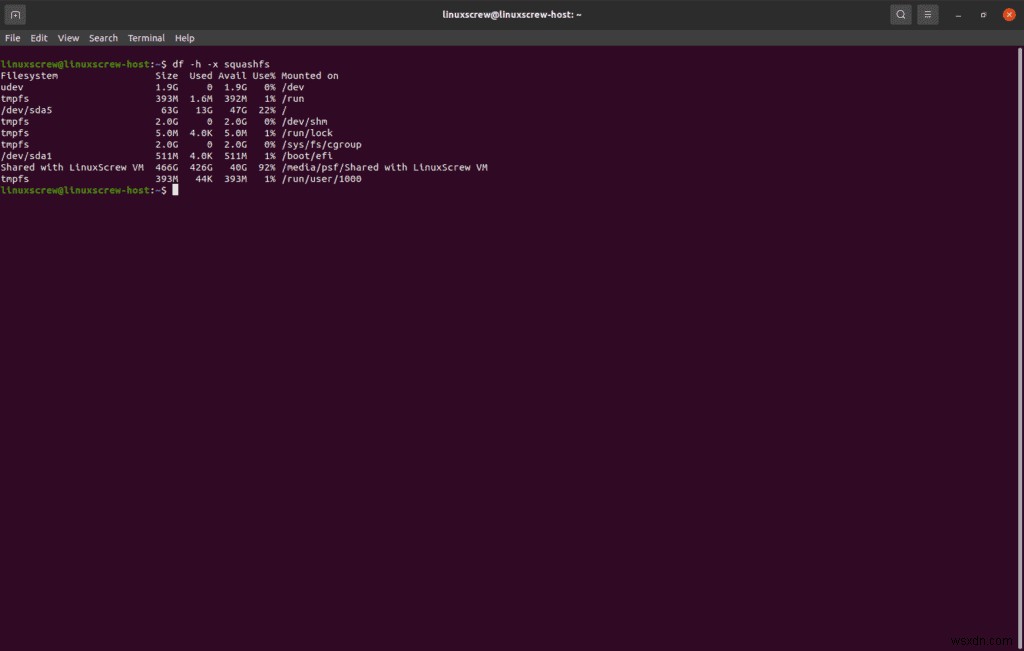Activate the header bar search icon
Viewport: 1024px width, 651px height.
coord(901,14)
